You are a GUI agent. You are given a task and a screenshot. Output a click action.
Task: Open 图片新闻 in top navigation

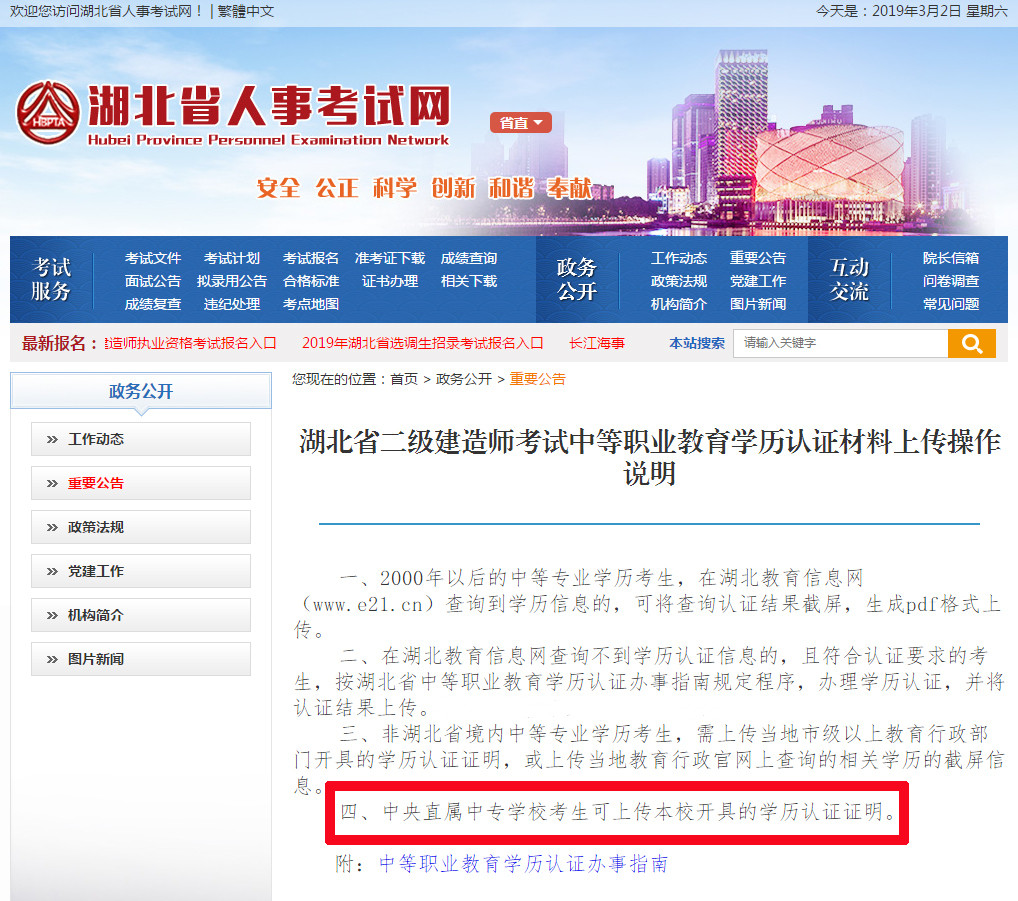click(758, 304)
